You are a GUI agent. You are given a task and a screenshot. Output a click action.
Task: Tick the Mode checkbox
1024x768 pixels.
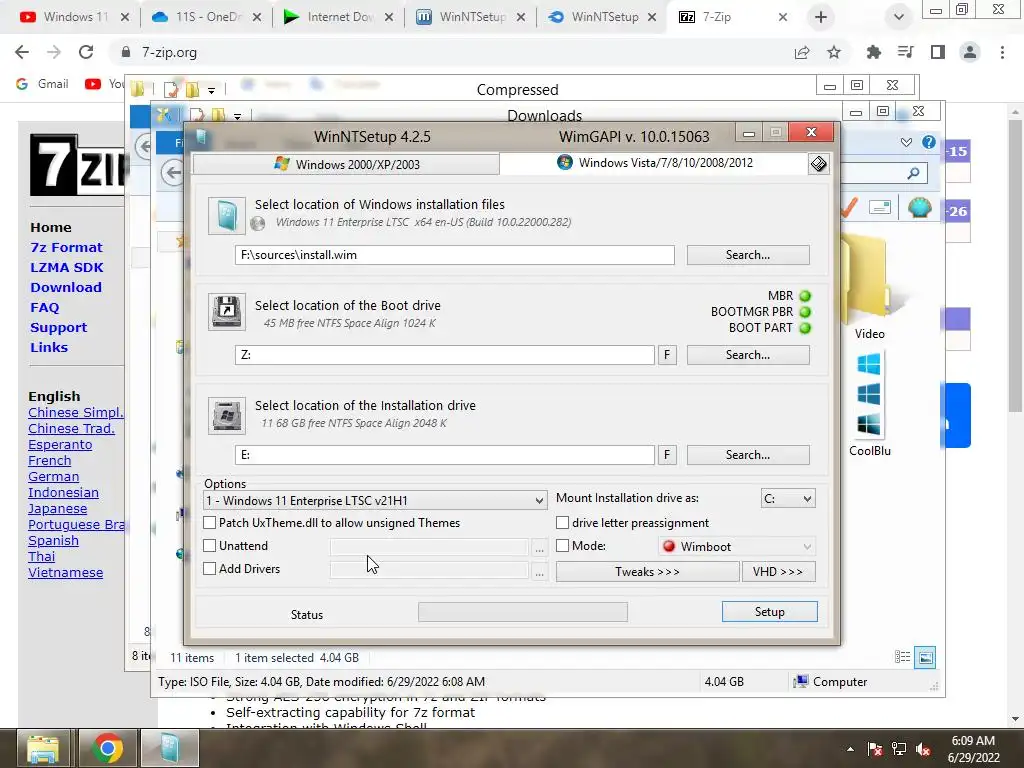click(562, 546)
